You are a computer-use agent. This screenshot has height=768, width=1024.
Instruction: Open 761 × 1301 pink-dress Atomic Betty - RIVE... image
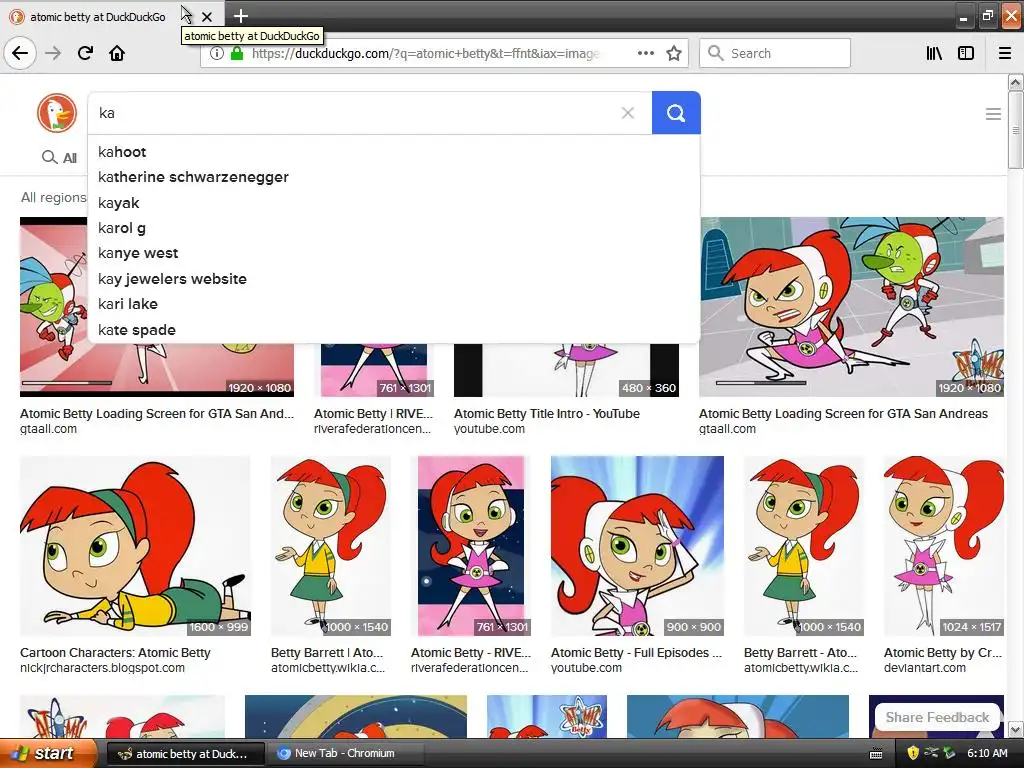click(x=471, y=546)
